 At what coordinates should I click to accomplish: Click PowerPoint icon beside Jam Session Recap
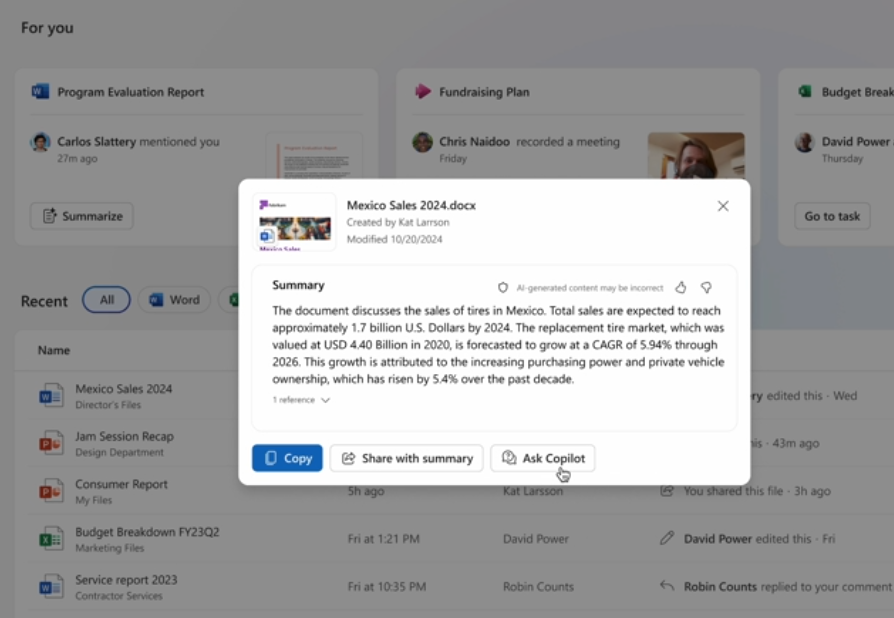tap(51, 443)
